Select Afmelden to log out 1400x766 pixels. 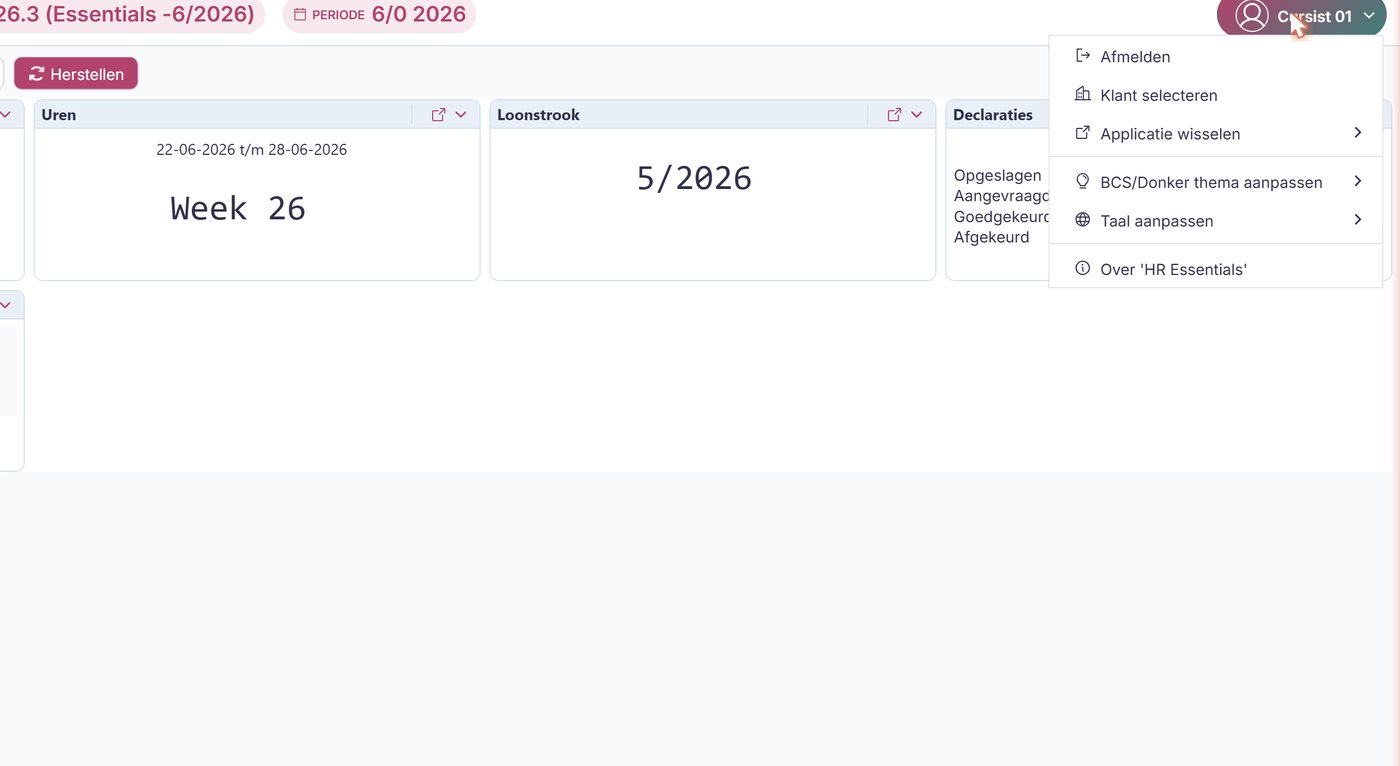(x=1215, y=57)
